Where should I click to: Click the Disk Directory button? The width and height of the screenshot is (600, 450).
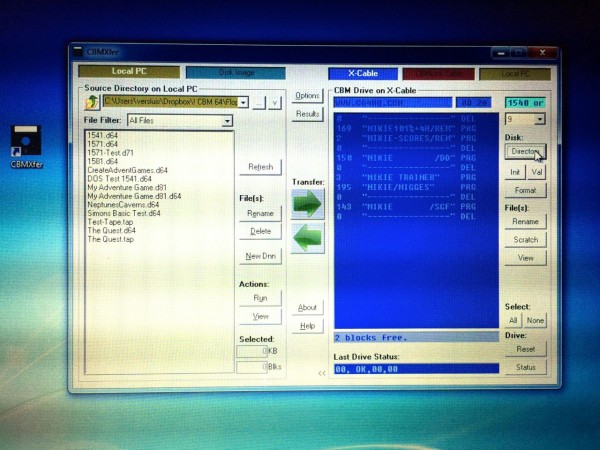click(x=525, y=152)
